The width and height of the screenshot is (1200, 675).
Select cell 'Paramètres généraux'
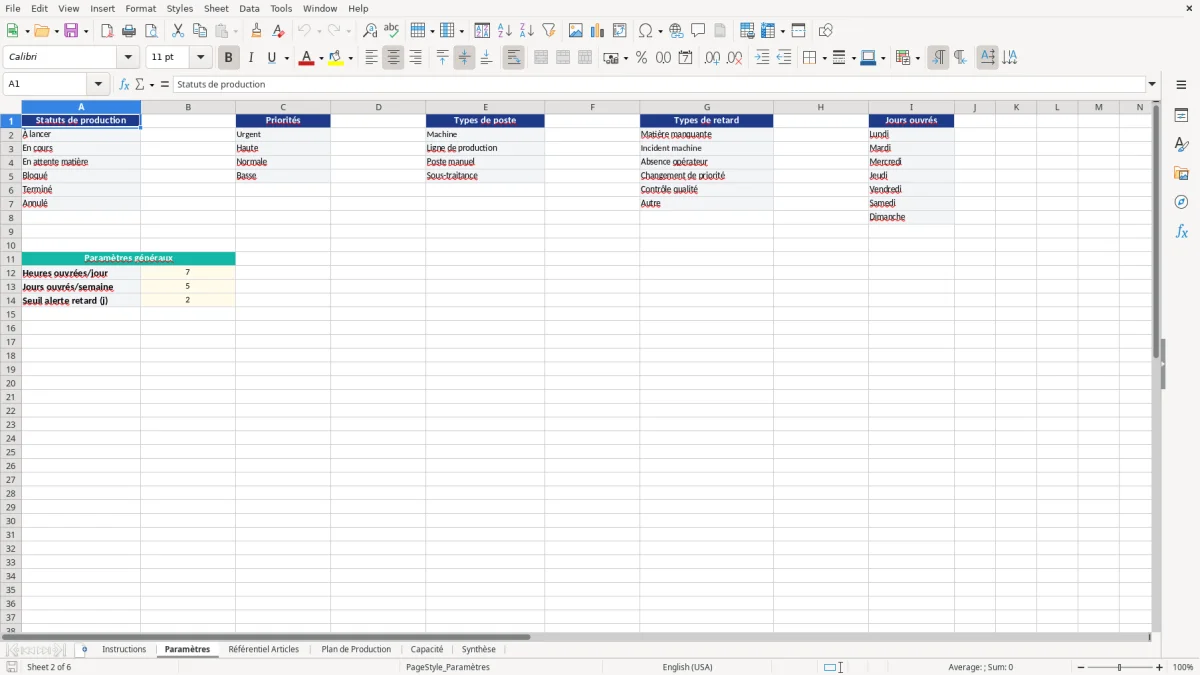[x=128, y=258]
